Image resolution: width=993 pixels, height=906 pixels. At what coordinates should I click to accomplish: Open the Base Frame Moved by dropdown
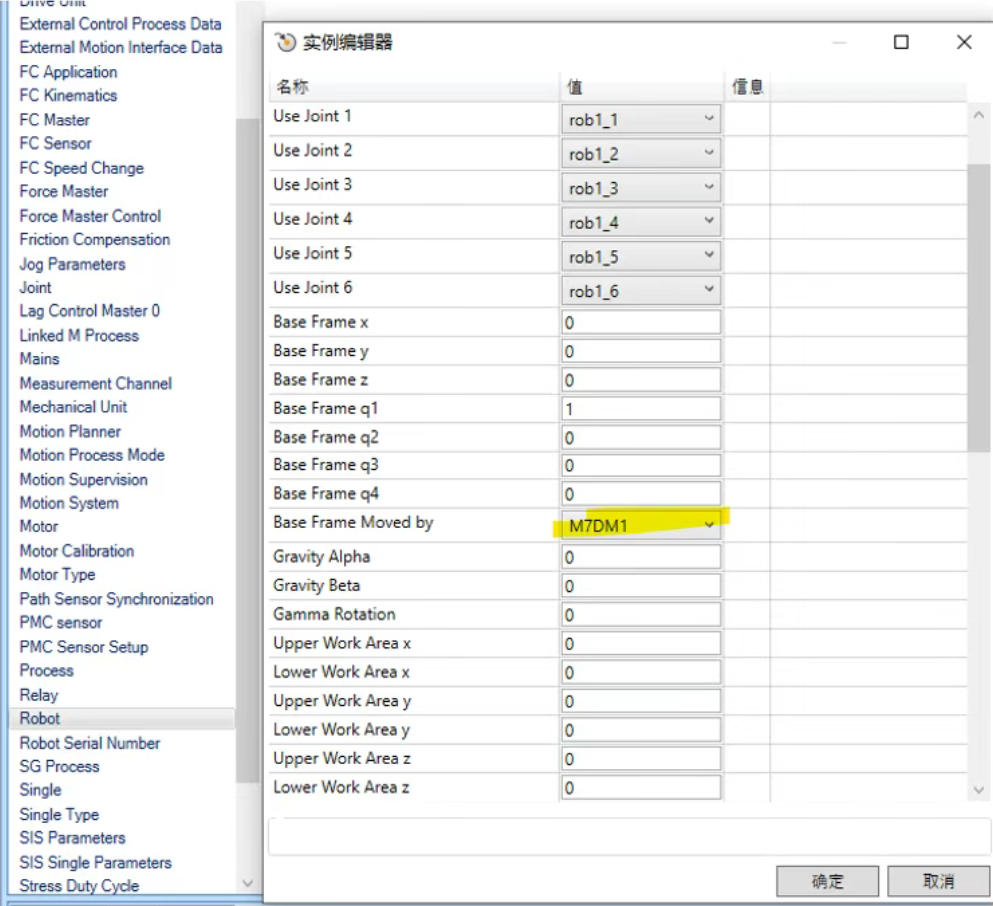point(709,525)
